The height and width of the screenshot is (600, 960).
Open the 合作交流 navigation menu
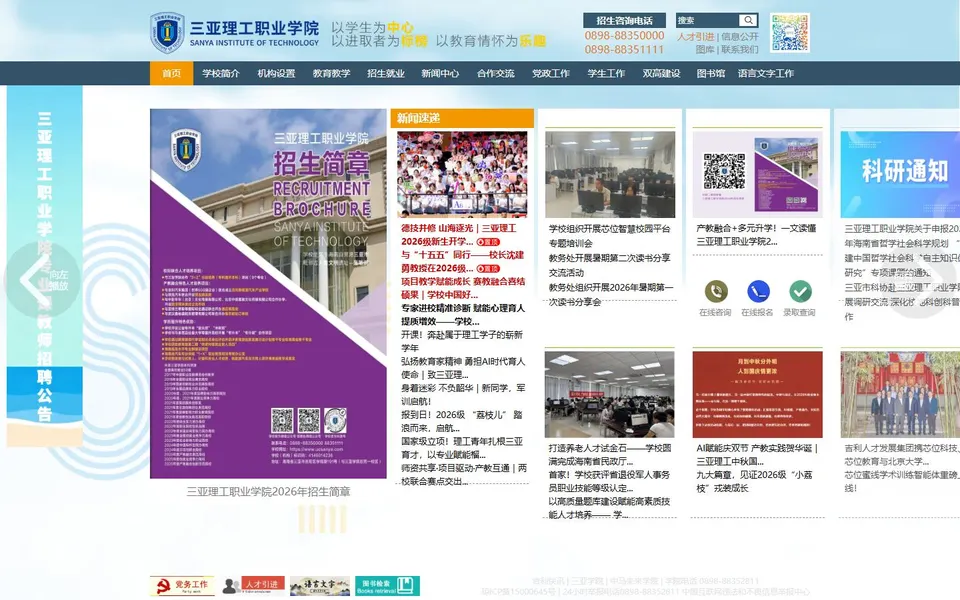[495, 73]
